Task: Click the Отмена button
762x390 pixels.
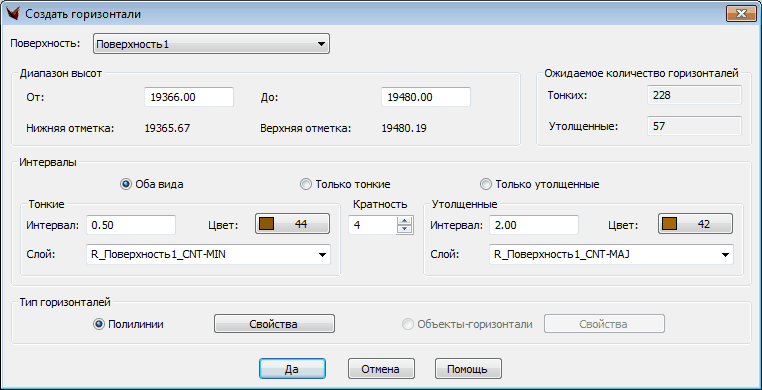Action: [381, 369]
